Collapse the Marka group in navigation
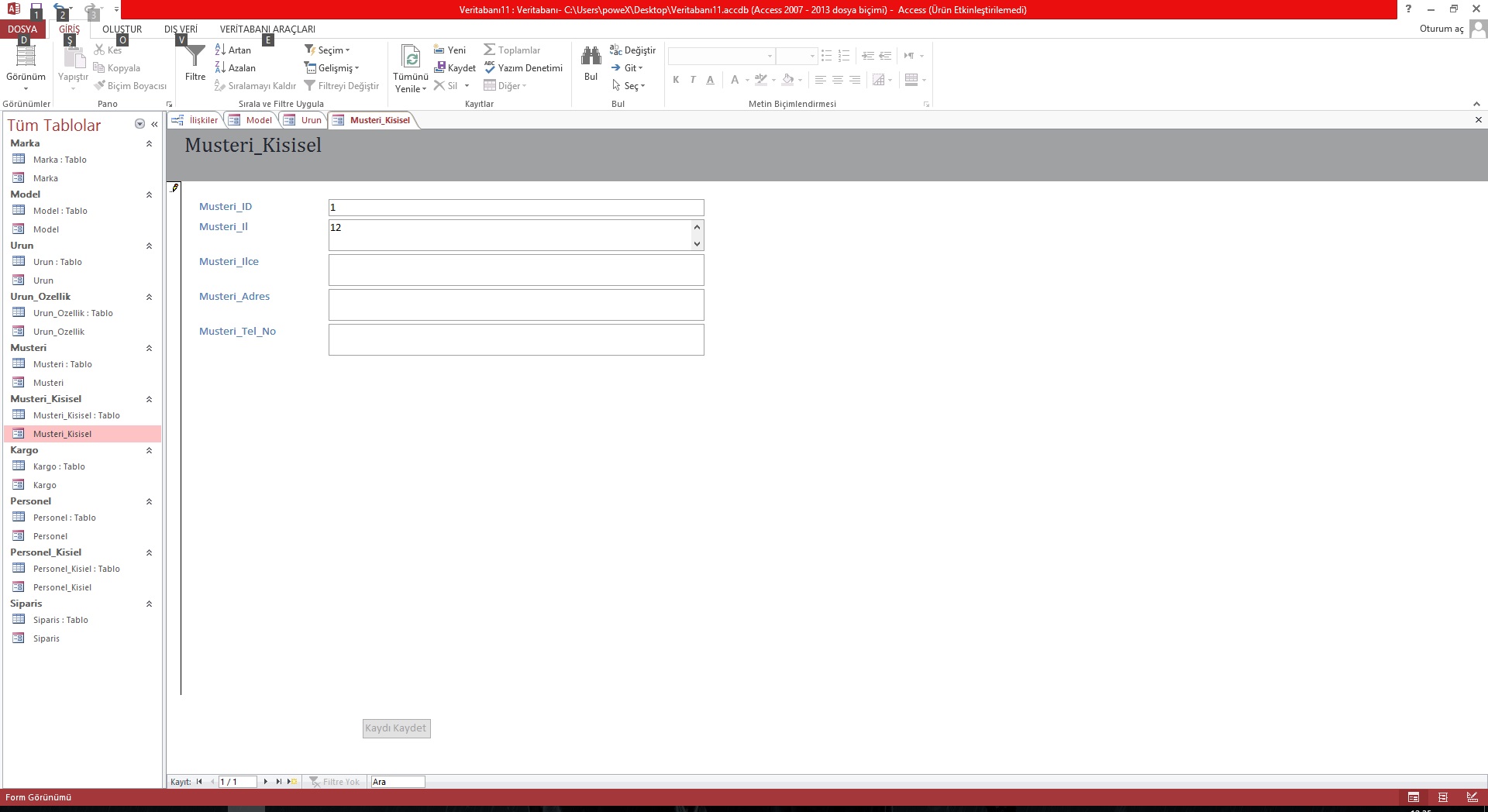The image size is (1488, 812). (149, 144)
